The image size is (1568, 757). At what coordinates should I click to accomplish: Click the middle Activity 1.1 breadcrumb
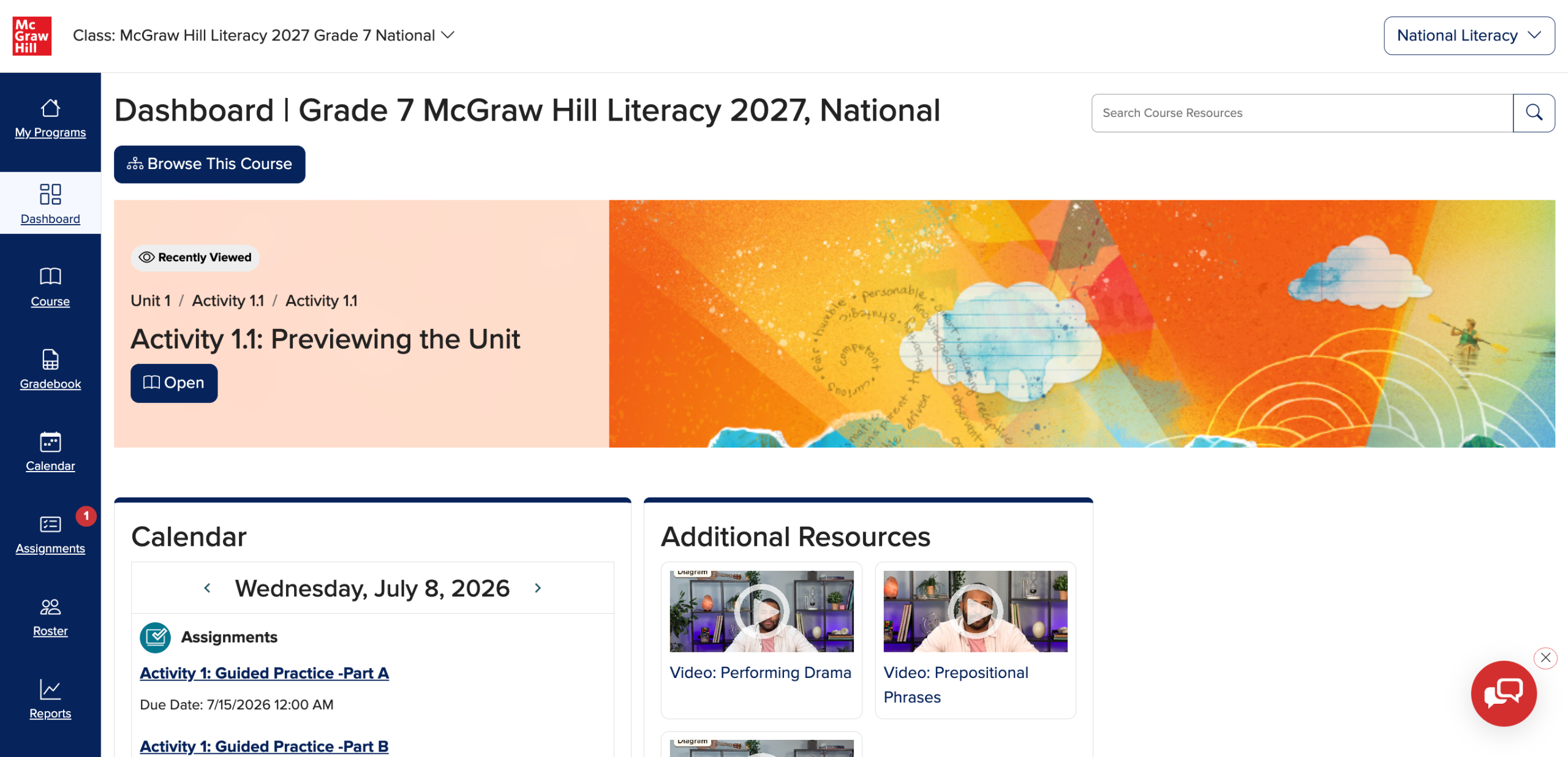pos(228,301)
